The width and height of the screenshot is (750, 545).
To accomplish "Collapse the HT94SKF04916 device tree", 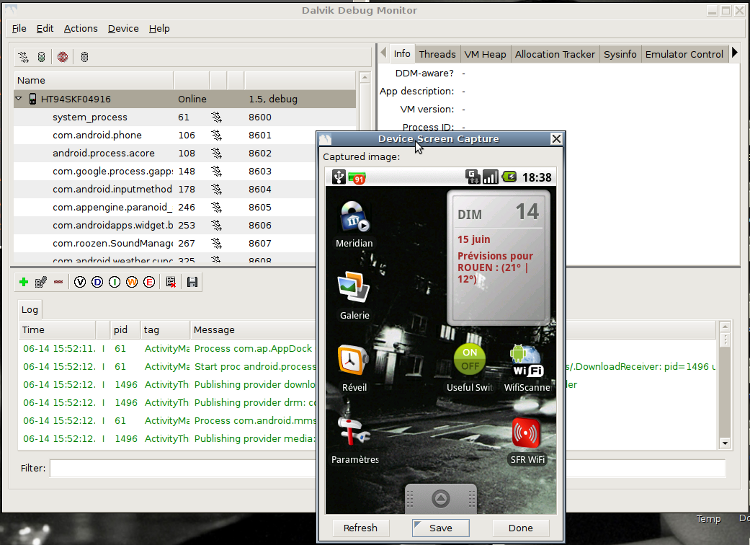I will tap(19, 99).
